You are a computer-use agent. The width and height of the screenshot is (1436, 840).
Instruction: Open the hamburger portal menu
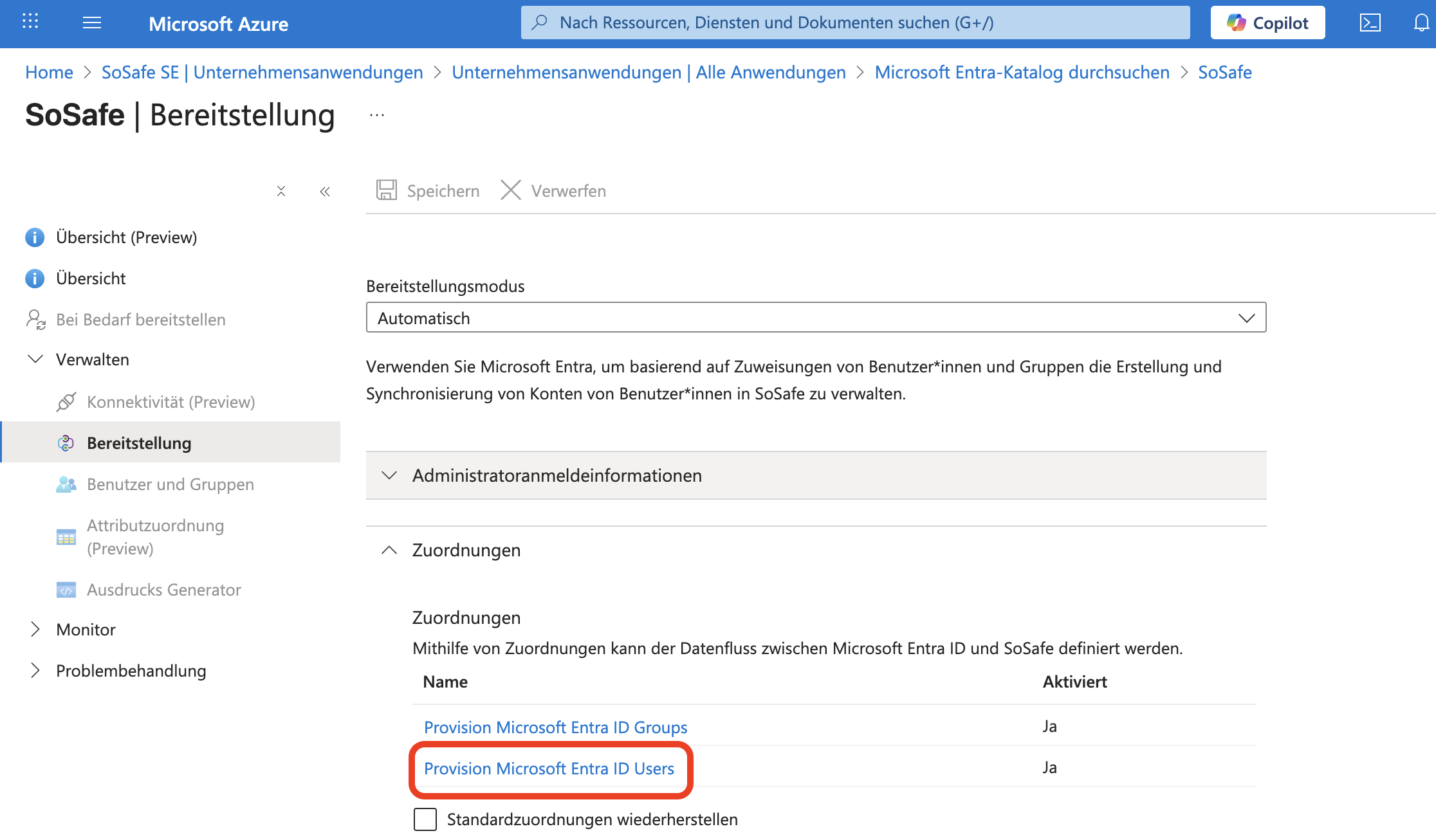pos(92,23)
